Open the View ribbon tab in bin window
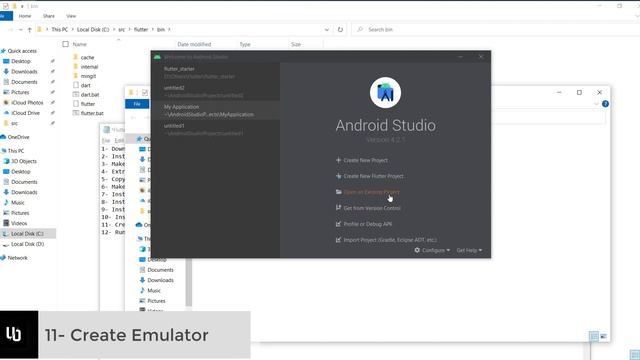The height and width of the screenshot is (360, 640). click(71, 16)
